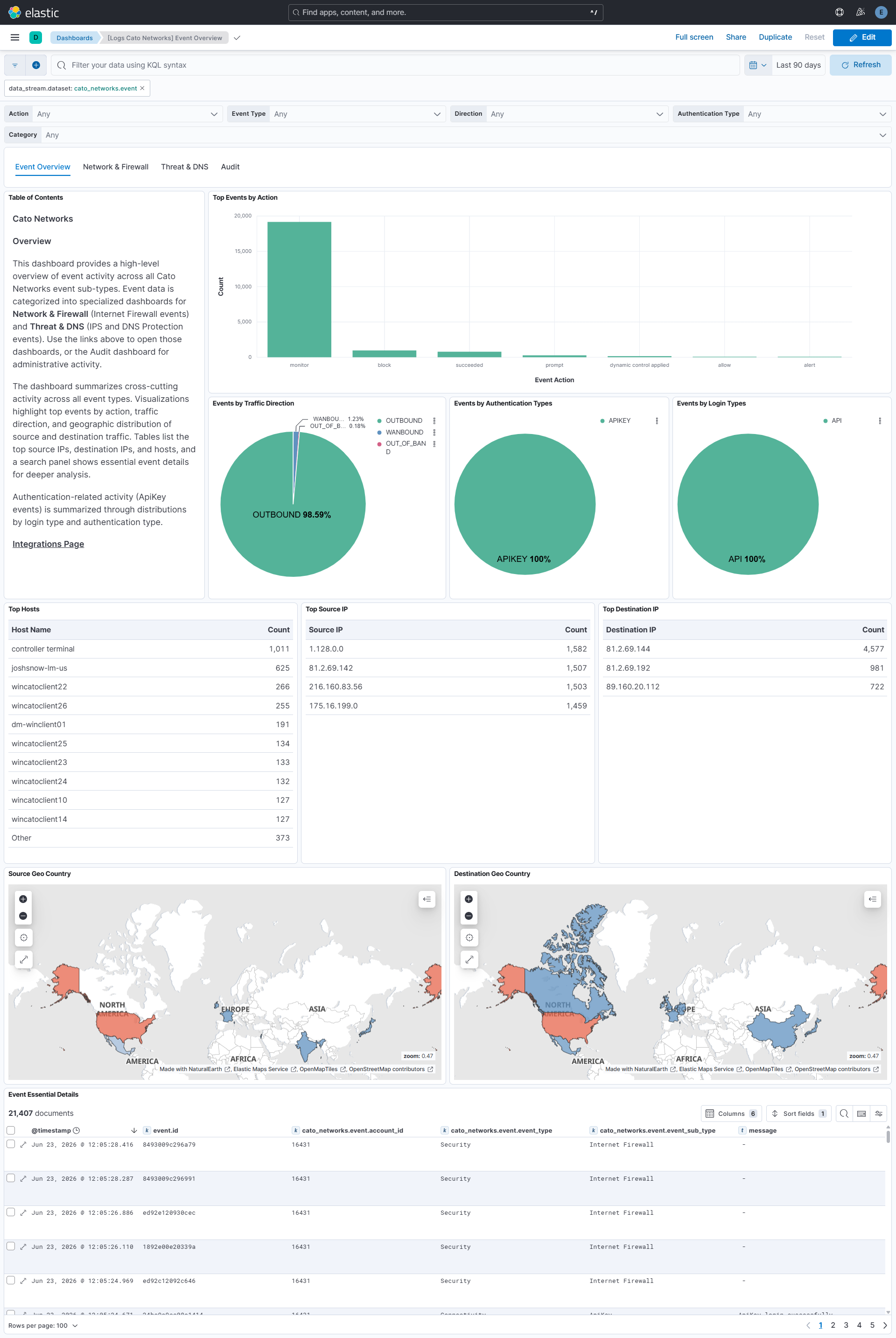Select row with event.id 8493009c296a79
Image resolution: width=896 pixels, height=1338 pixels.
pos(11,1144)
